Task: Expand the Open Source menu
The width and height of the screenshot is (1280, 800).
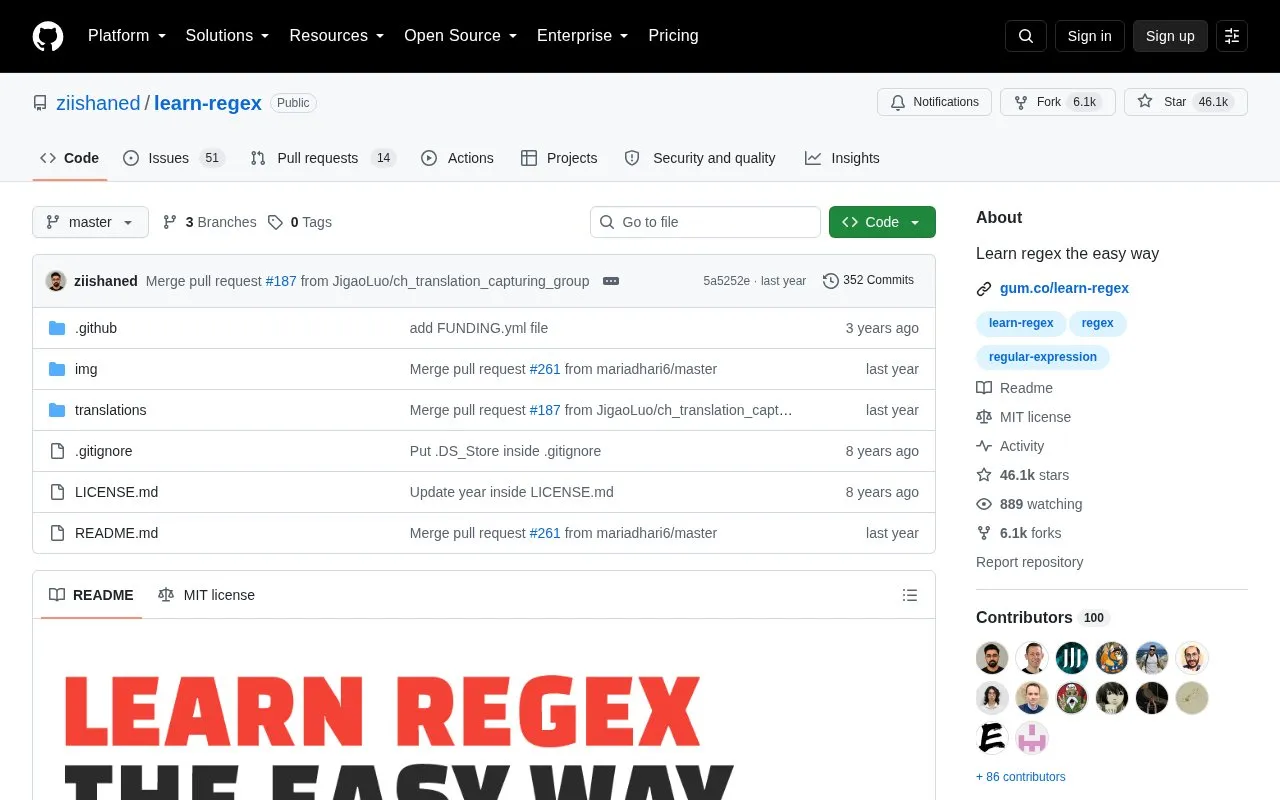Action: (x=461, y=36)
